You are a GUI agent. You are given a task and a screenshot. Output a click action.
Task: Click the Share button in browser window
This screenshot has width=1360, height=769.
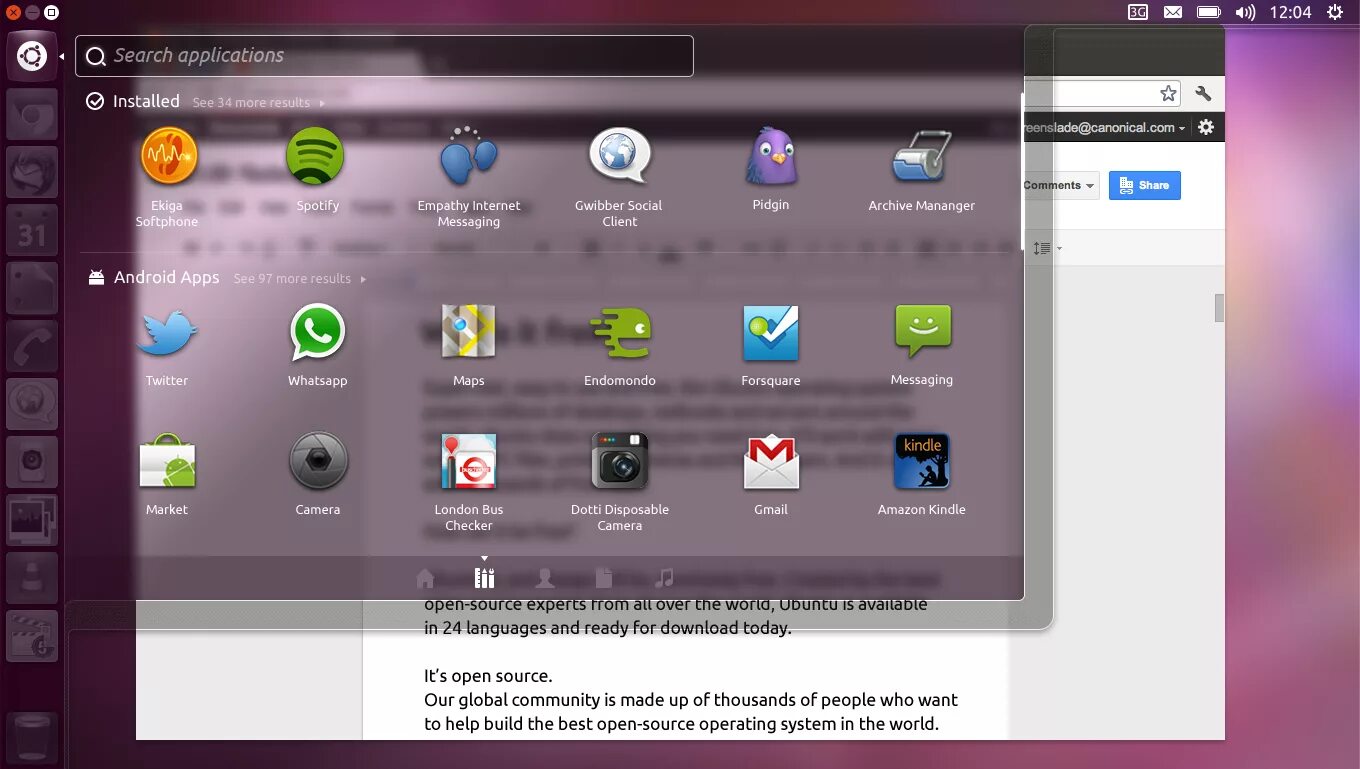click(1145, 185)
